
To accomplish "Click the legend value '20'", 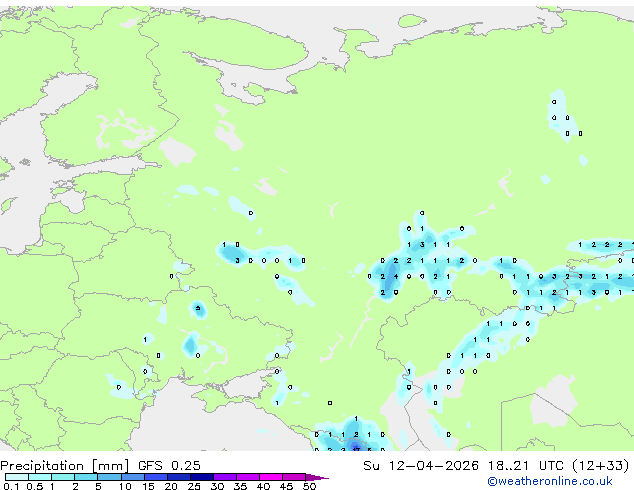I will 171,486.
